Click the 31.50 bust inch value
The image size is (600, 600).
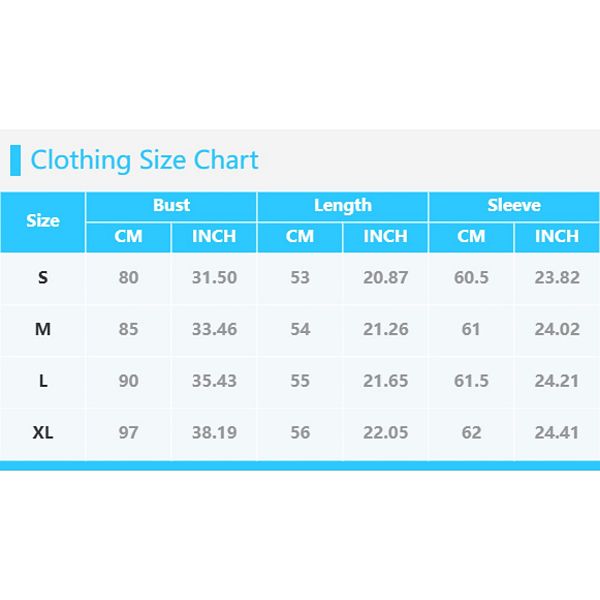click(x=214, y=278)
